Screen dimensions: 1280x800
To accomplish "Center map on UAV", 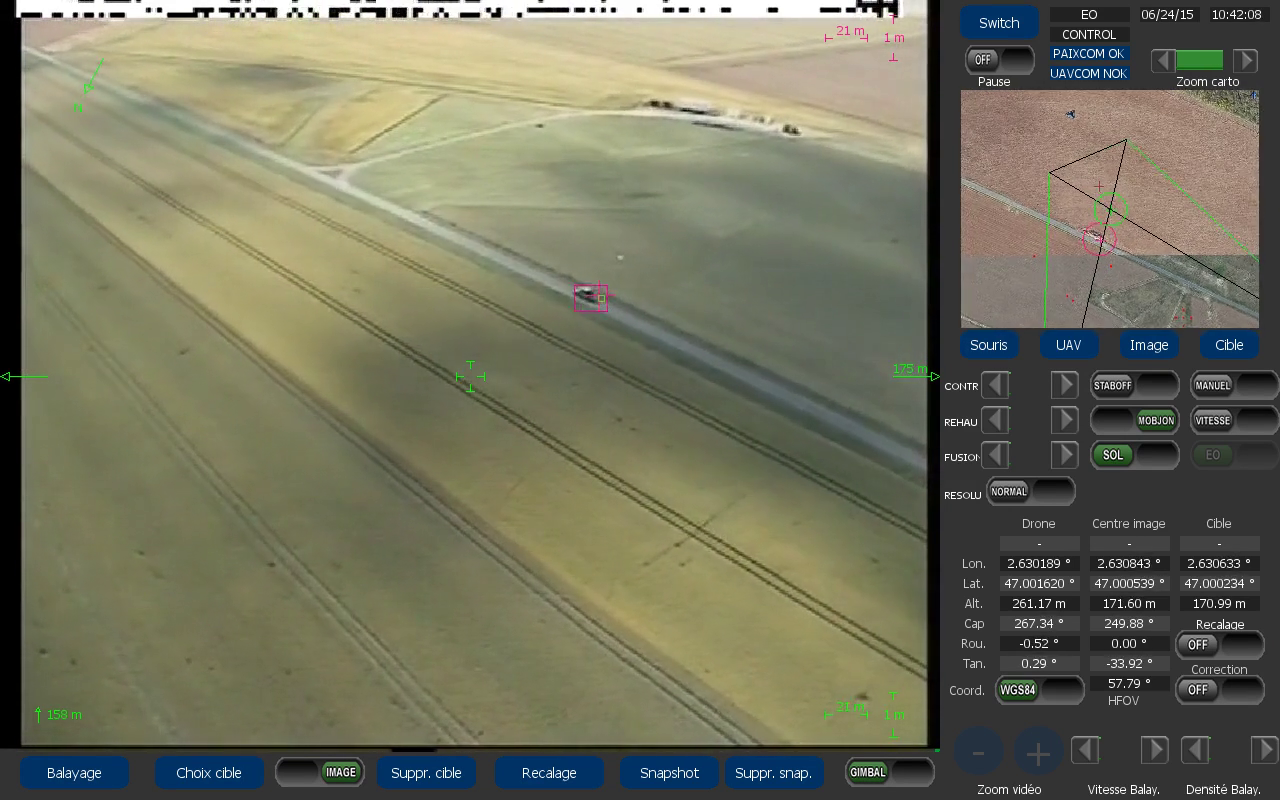I will [x=1068, y=345].
